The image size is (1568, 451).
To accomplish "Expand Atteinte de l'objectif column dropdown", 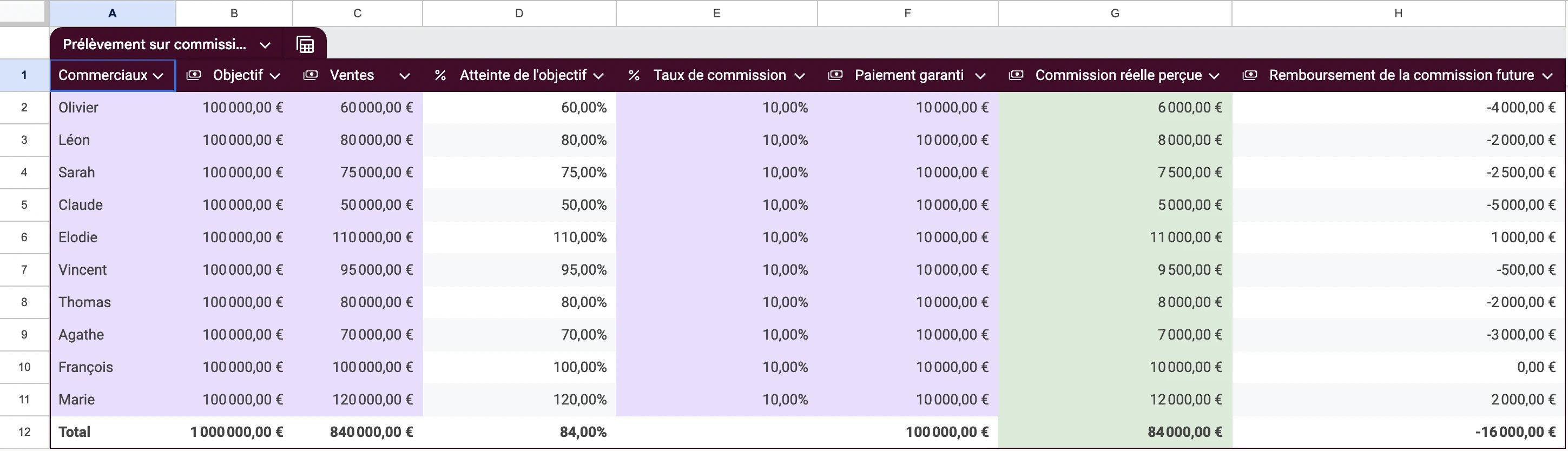I will [x=598, y=76].
